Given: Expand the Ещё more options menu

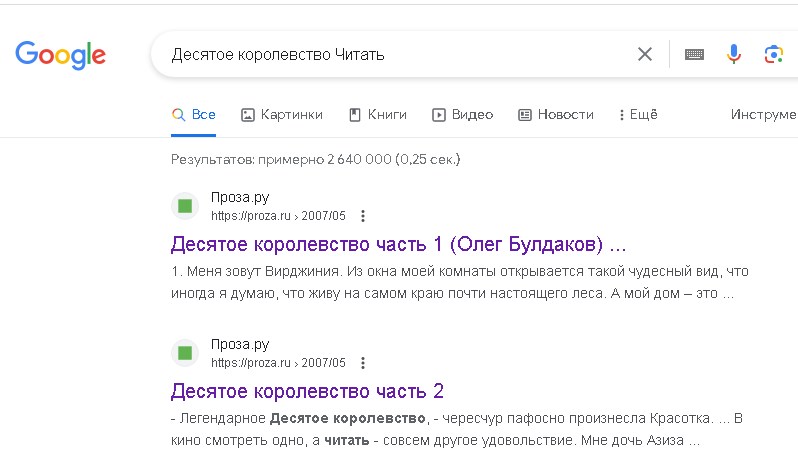Looking at the screenshot, I should point(638,115).
